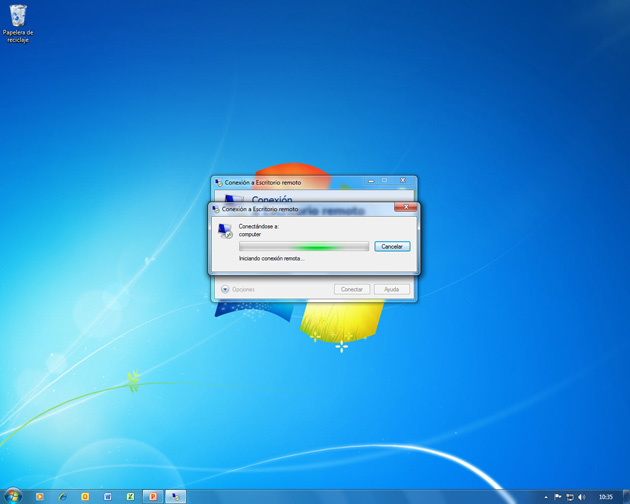
Task: Launch Windows Media Player from taskbar
Action: pos(40,496)
